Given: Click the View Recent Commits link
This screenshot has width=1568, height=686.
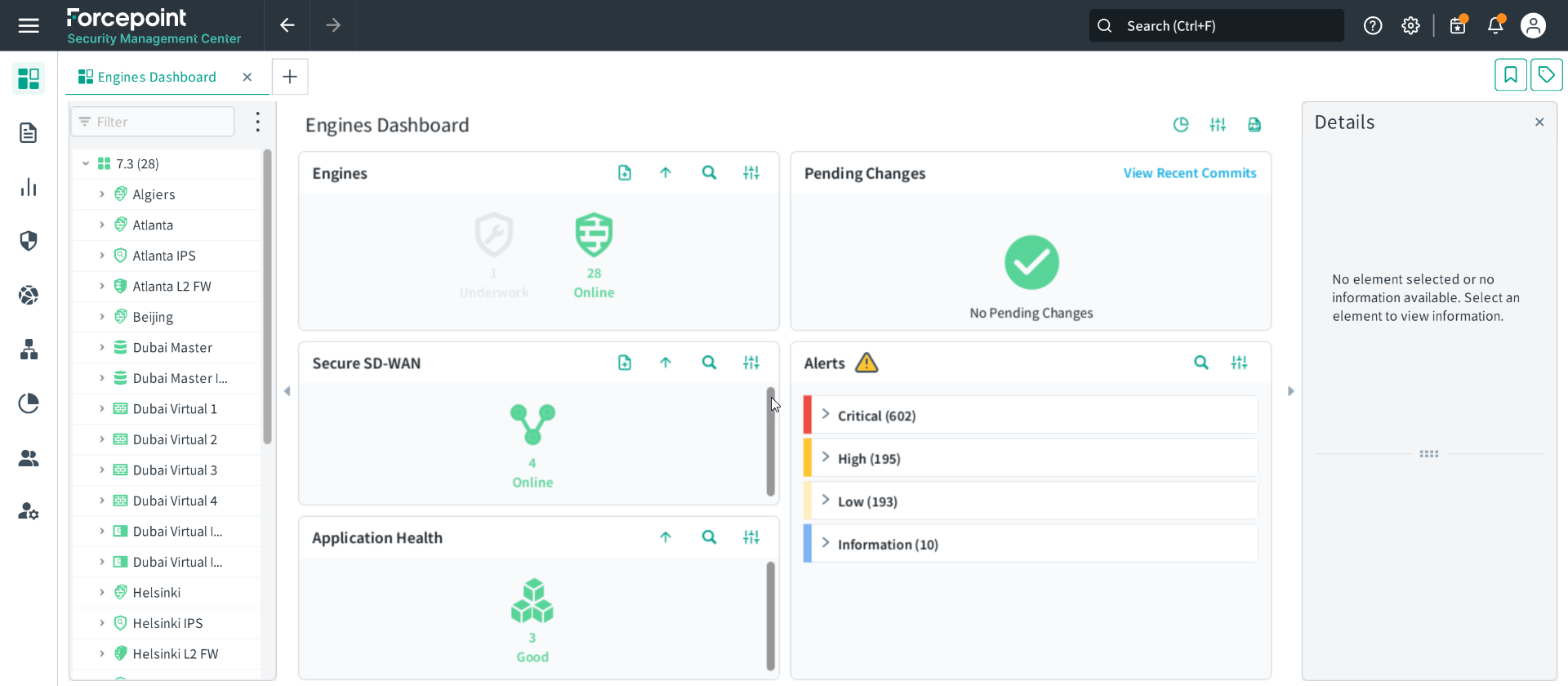Looking at the screenshot, I should 1189,173.
